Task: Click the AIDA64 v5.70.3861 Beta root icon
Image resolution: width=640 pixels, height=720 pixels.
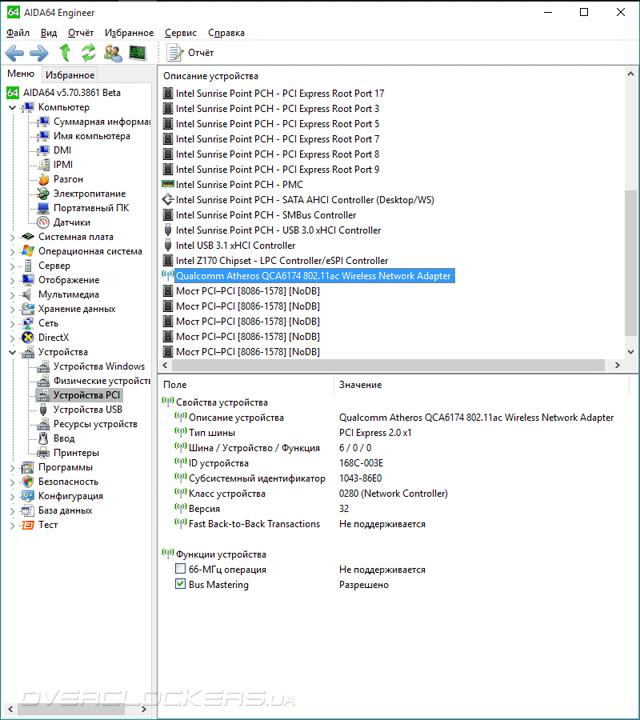Action: point(13,93)
